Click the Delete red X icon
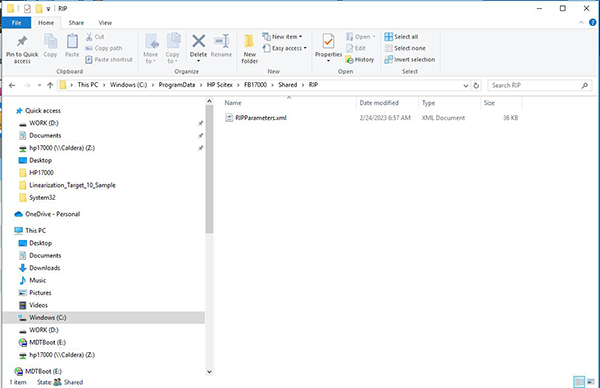600x388 pixels. coord(199,41)
